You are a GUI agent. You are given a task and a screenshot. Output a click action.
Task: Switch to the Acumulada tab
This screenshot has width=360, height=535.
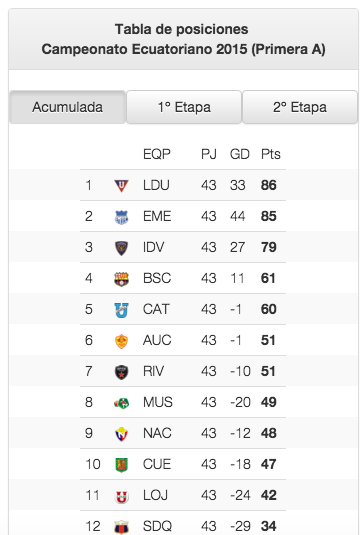(x=67, y=107)
